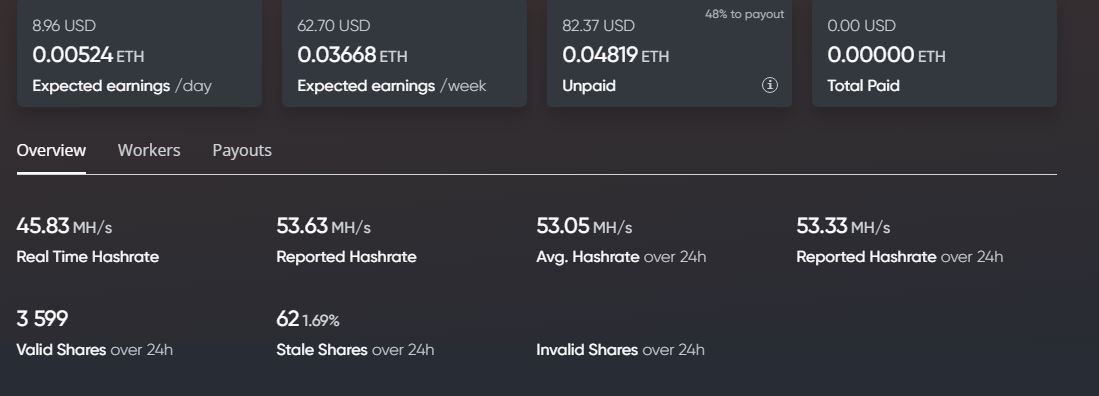Screen dimensions: 1099x396
Task: Click the Total Paid card
Action: tap(934, 53)
